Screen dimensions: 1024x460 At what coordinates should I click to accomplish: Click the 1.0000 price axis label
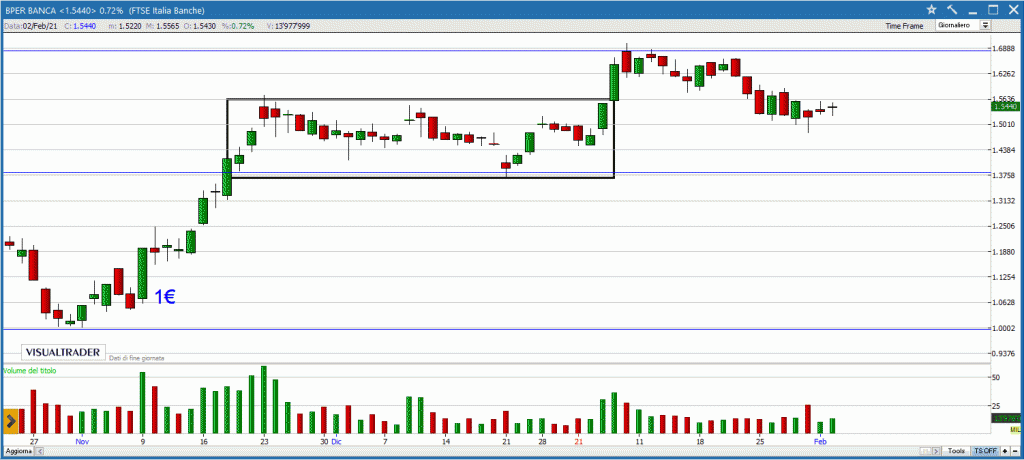point(1006,328)
